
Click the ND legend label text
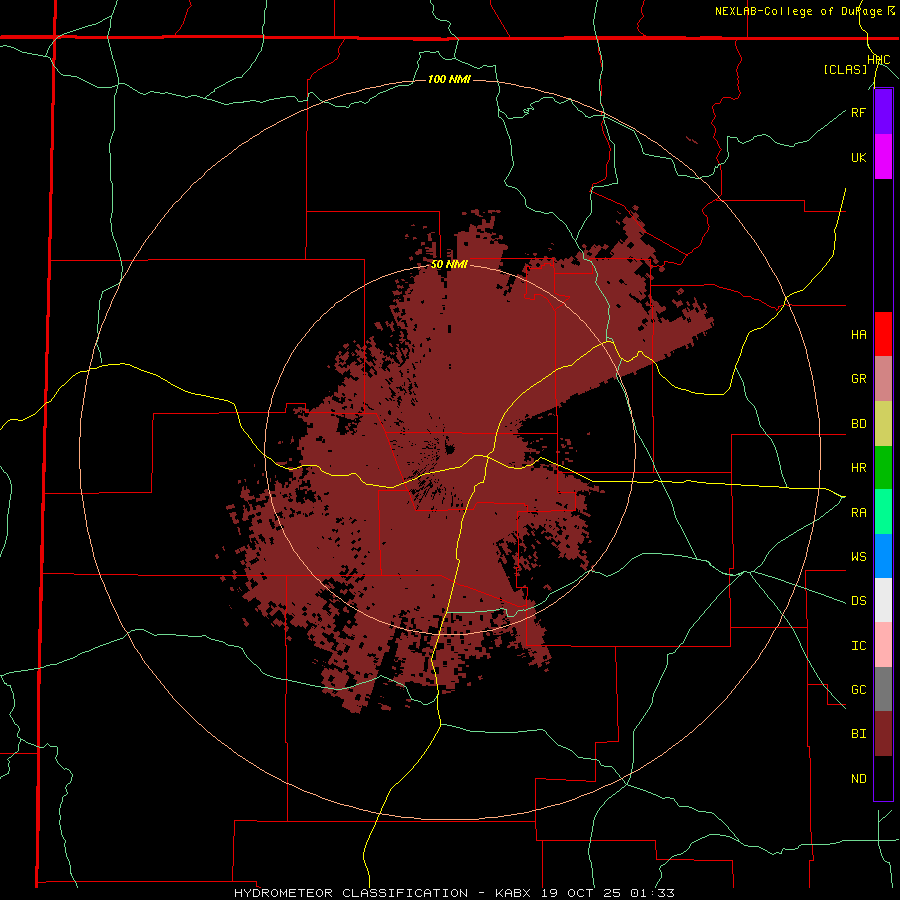coord(858,779)
